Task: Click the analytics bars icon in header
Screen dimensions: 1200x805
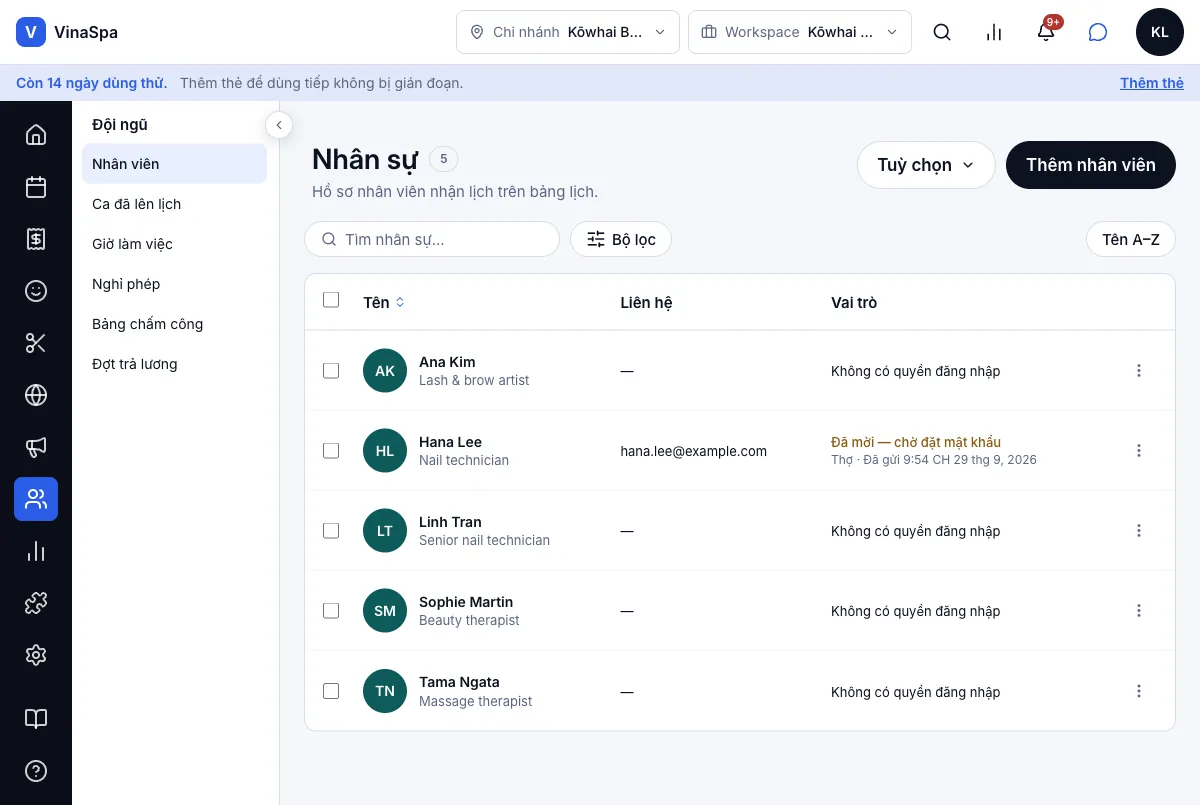Action: (x=994, y=32)
